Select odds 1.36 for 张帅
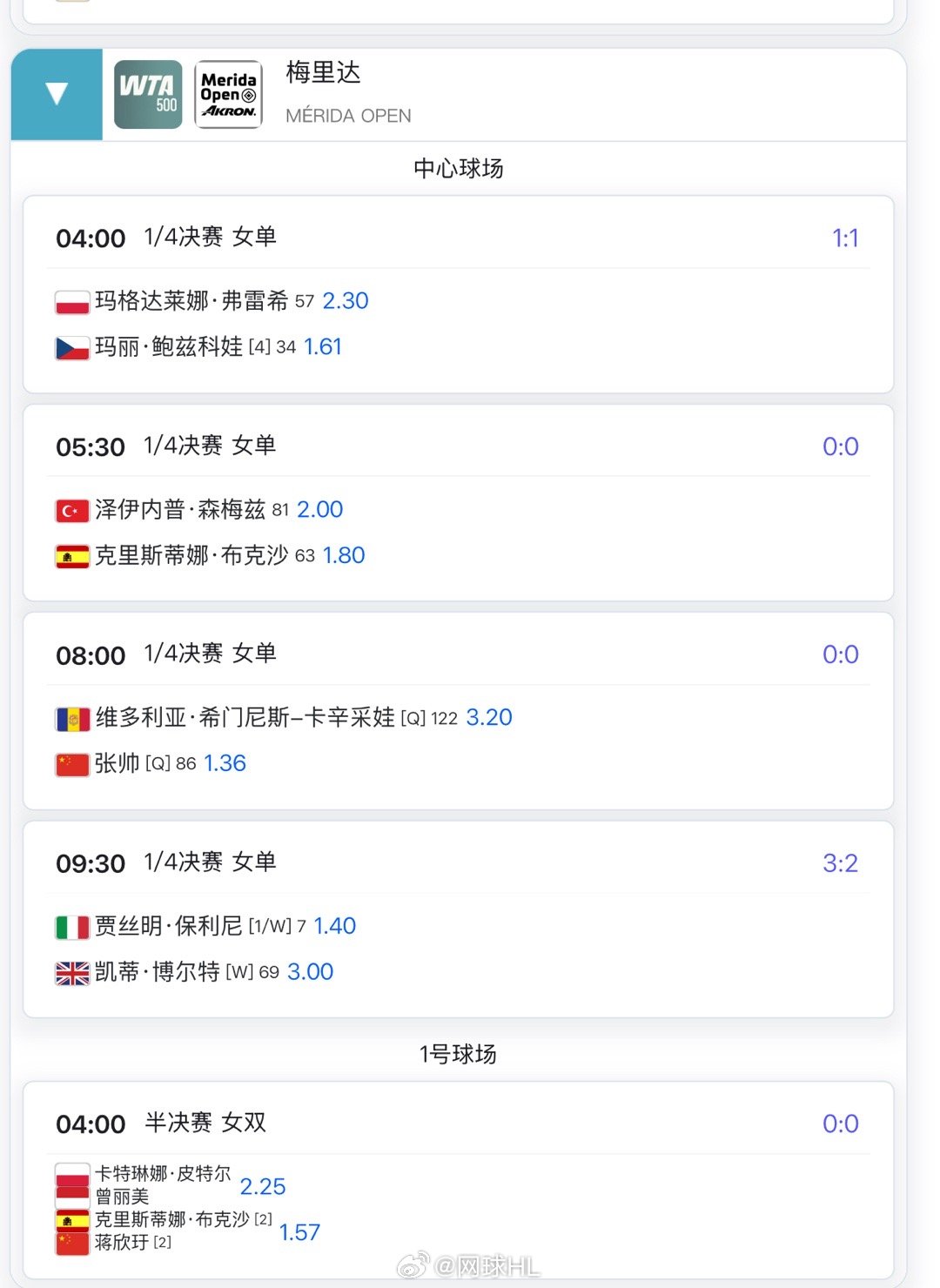Viewport: 940px width, 1288px height. tap(225, 763)
